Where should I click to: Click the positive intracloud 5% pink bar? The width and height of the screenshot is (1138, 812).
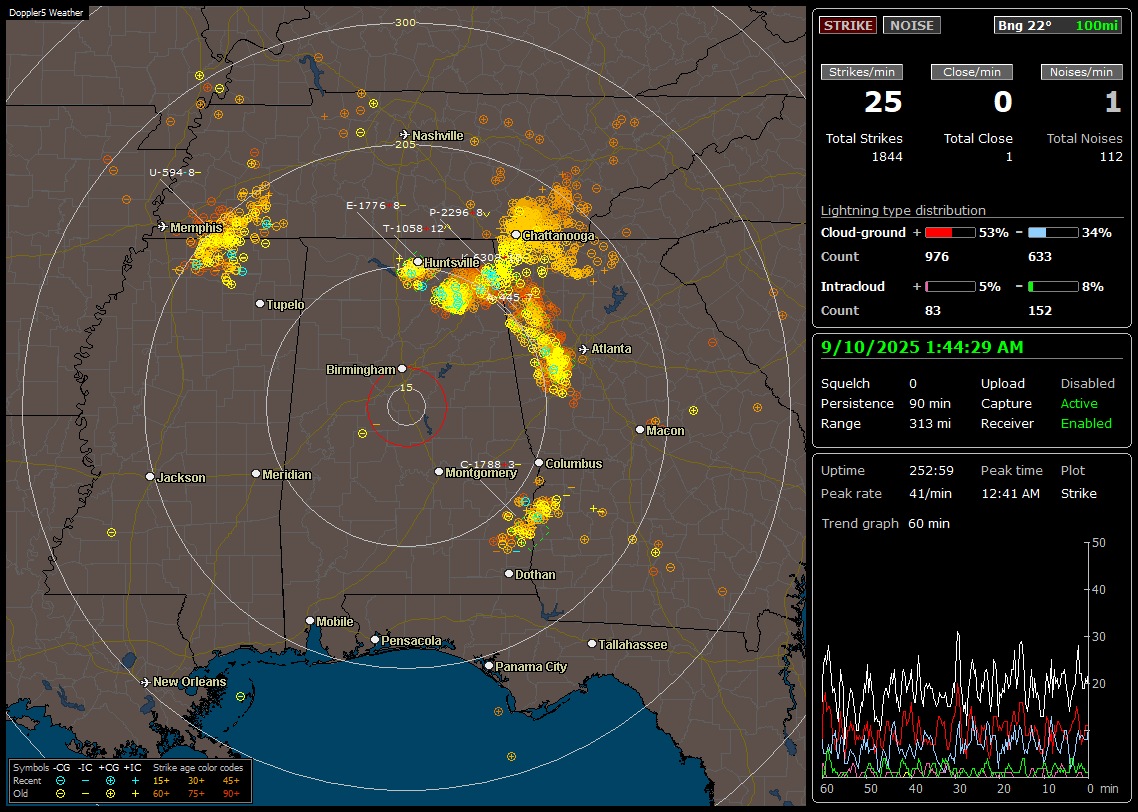coord(950,287)
